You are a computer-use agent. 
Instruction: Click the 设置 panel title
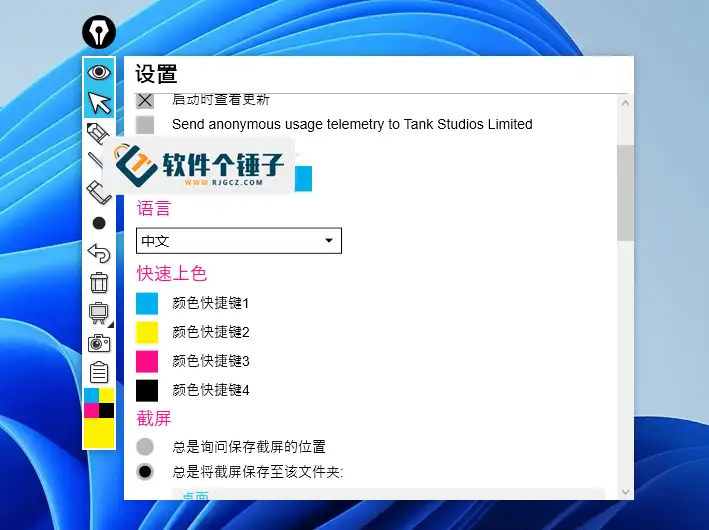coord(156,74)
